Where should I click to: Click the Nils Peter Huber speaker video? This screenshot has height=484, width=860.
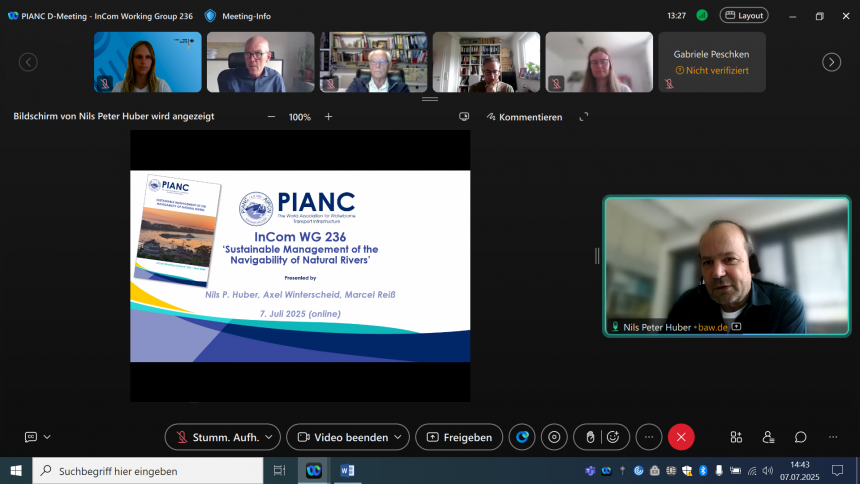pos(727,266)
